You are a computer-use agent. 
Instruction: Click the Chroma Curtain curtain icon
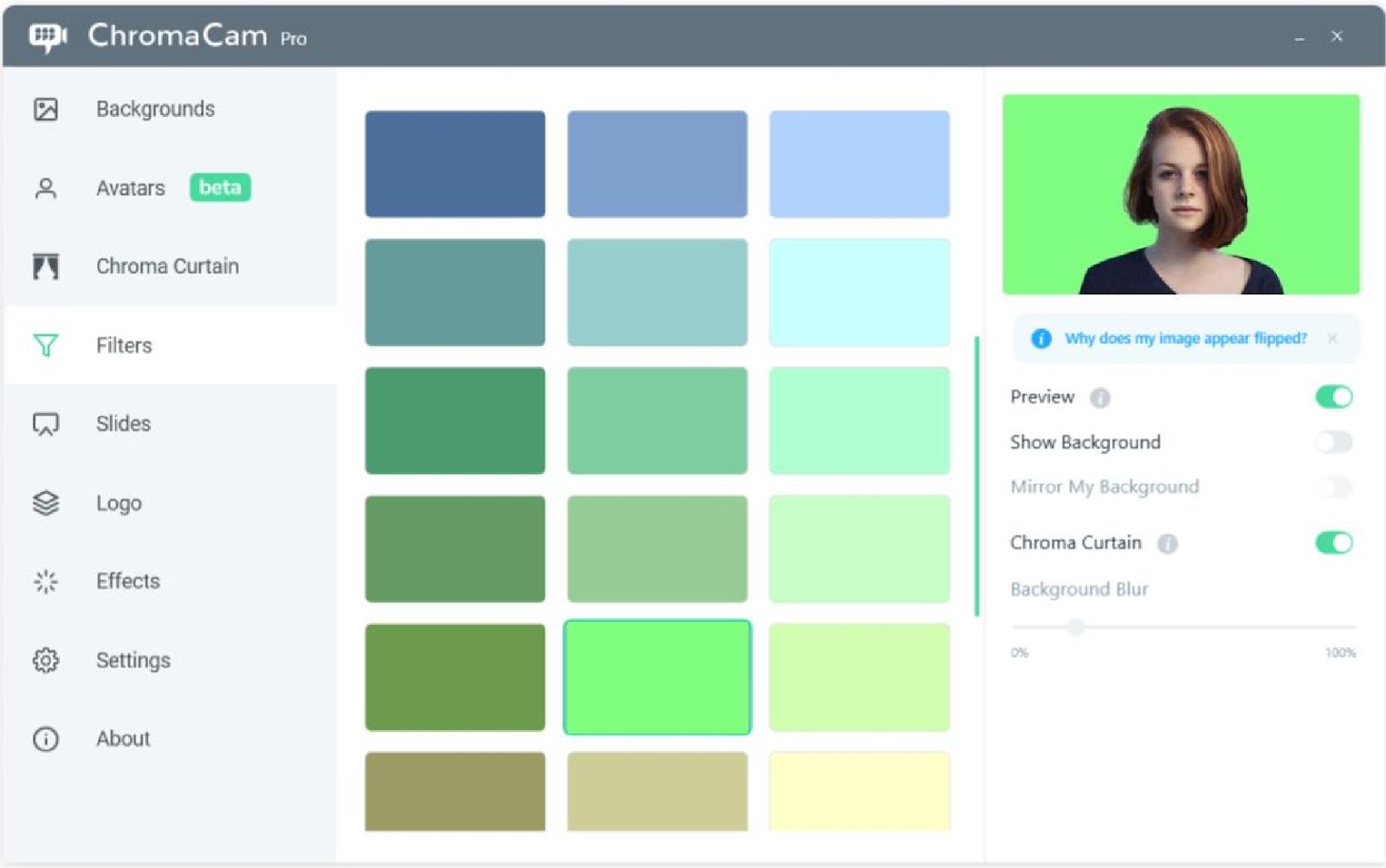(x=45, y=267)
